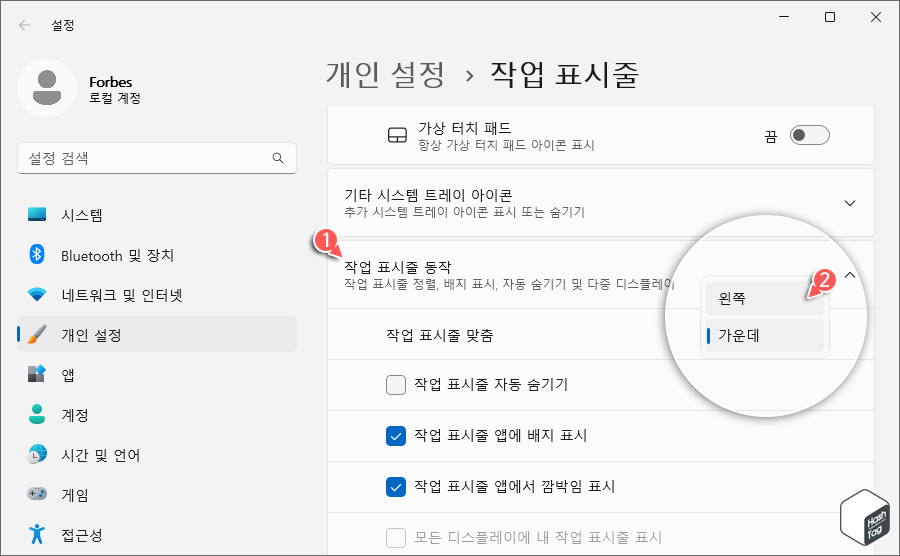Image resolution: width=900 pixels, height=556 pixels.
Task: Click the 계정 person icon
Action: tap(37, 414)
